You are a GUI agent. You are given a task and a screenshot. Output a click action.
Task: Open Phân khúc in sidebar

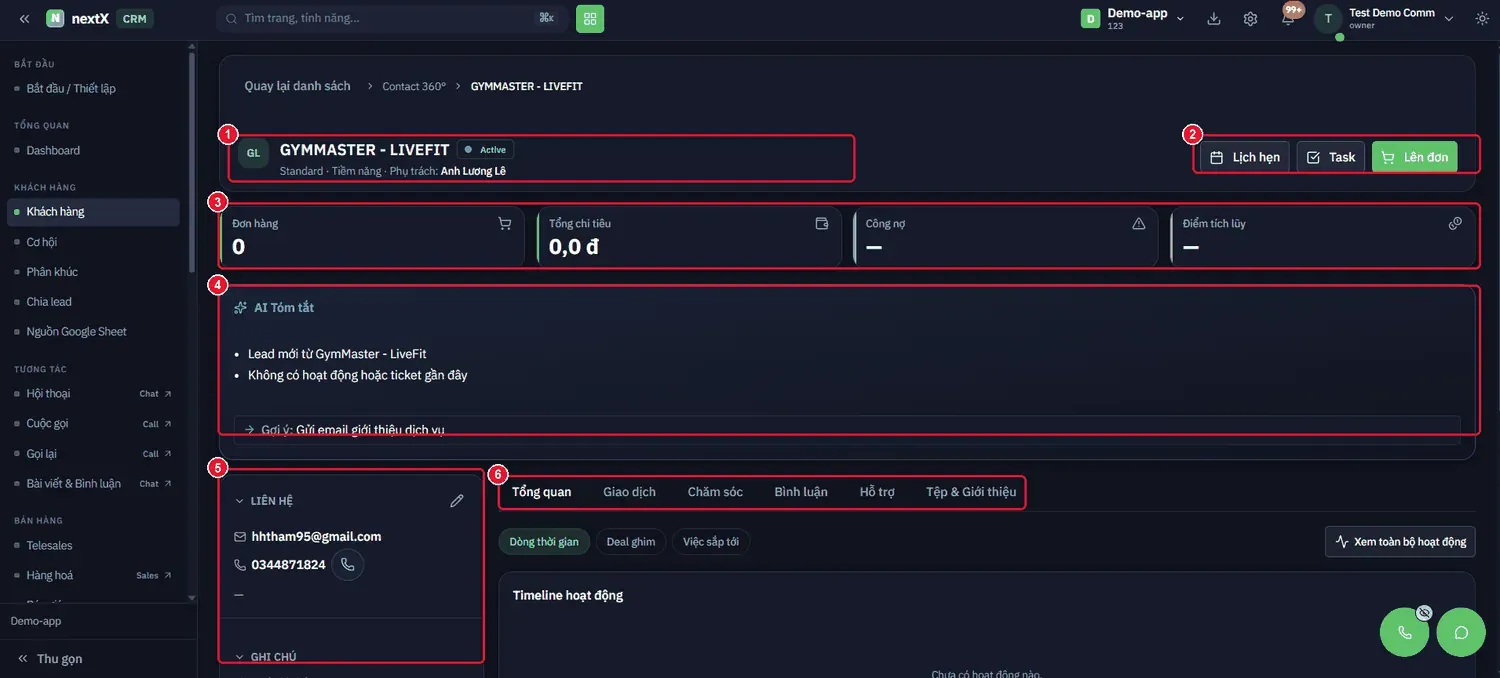52,272
